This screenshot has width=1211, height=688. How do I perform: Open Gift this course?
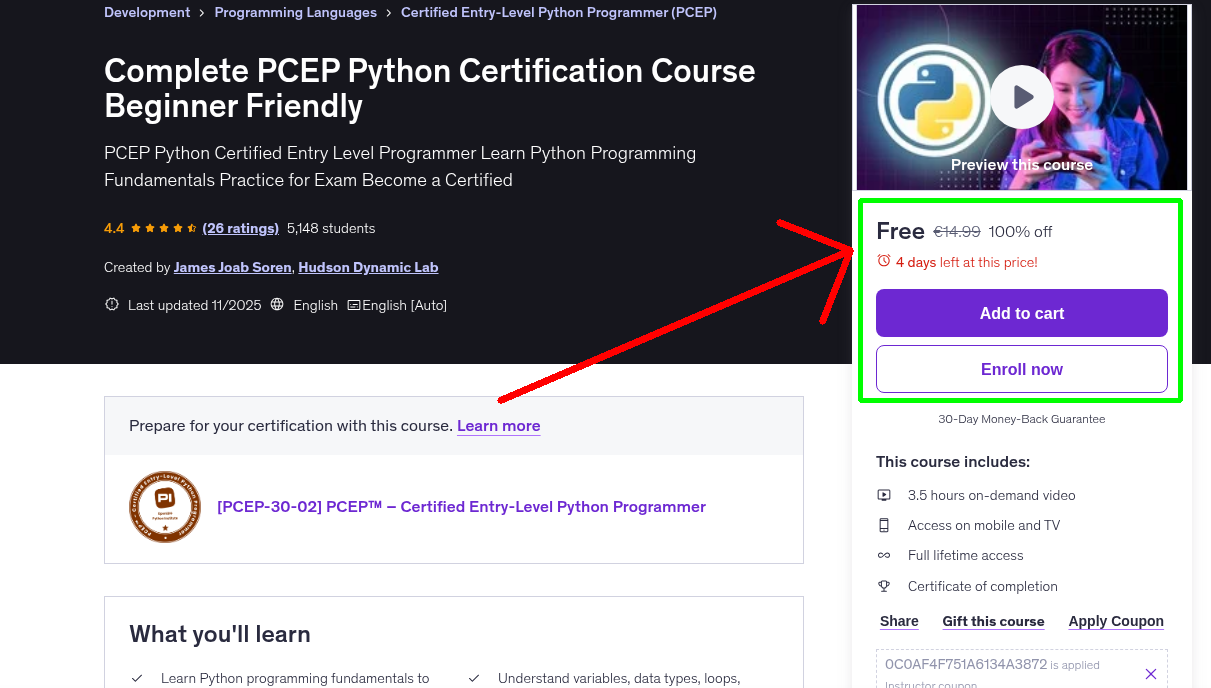993,621
